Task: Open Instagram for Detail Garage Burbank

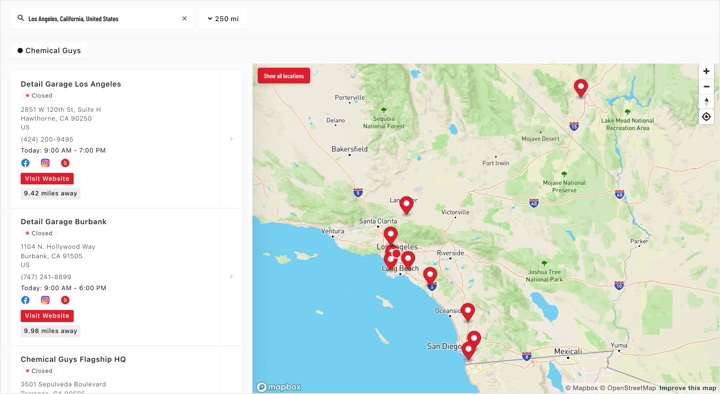Action: (45, 300)
